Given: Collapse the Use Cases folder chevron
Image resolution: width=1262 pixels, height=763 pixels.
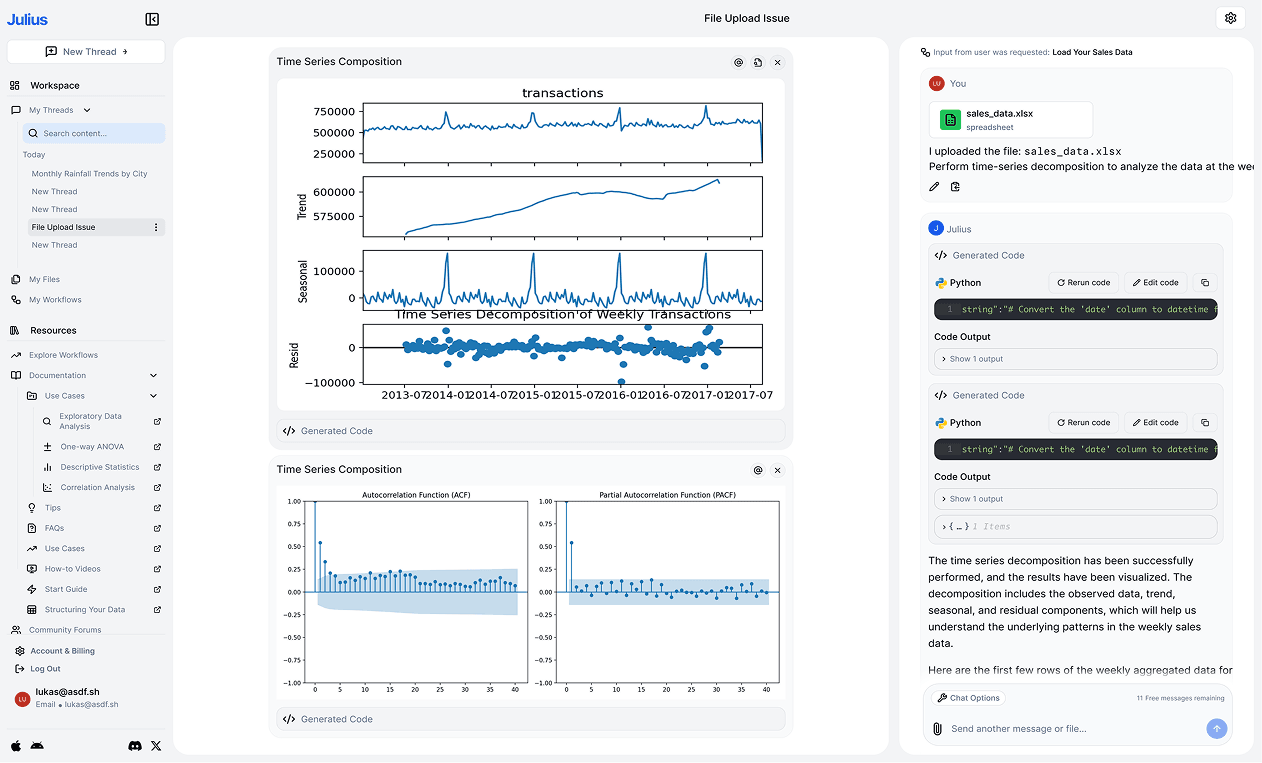Looking at the screenshot, I should point(153,396).
